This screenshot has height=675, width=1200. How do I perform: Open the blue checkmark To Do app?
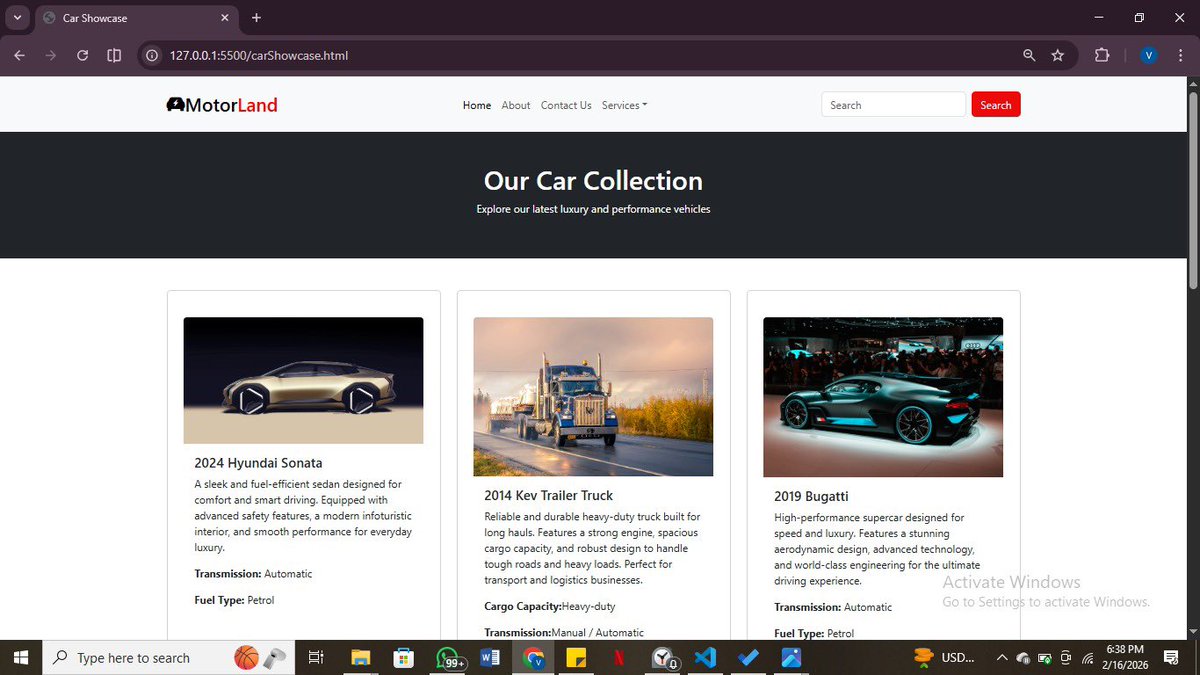click(x=748, y=658)
